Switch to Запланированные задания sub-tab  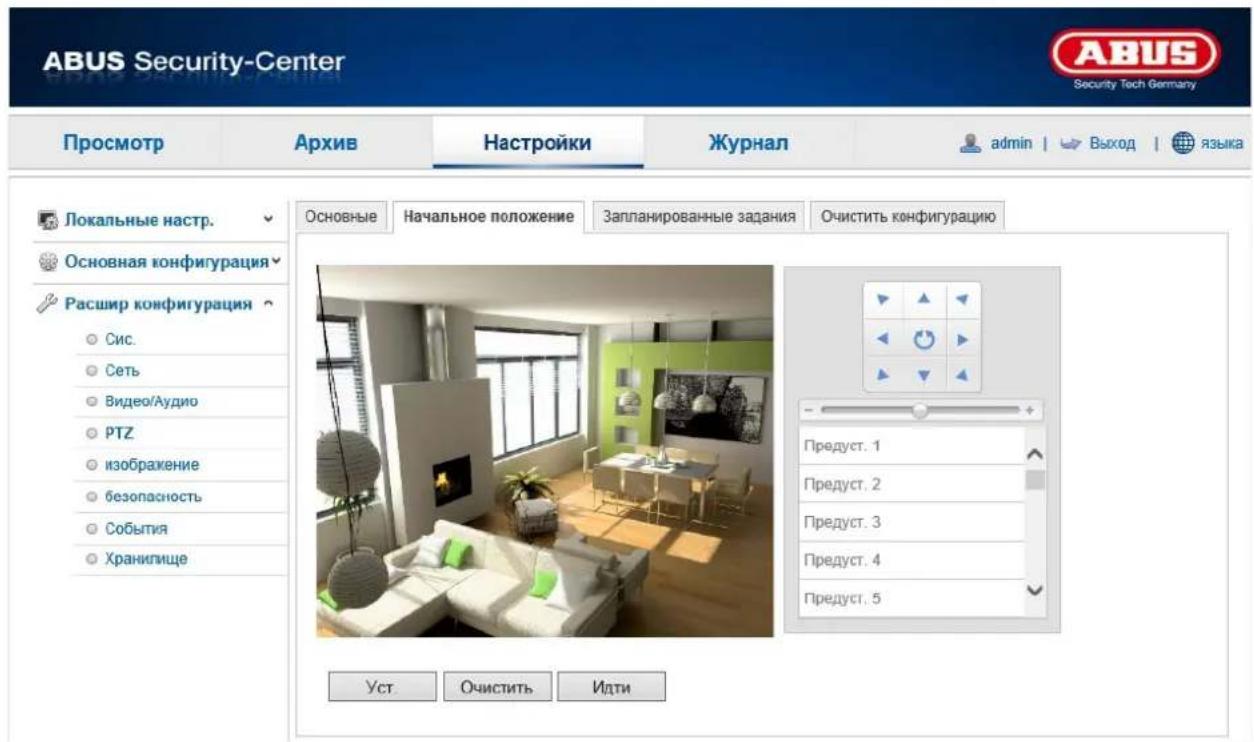tap(700, 218)
